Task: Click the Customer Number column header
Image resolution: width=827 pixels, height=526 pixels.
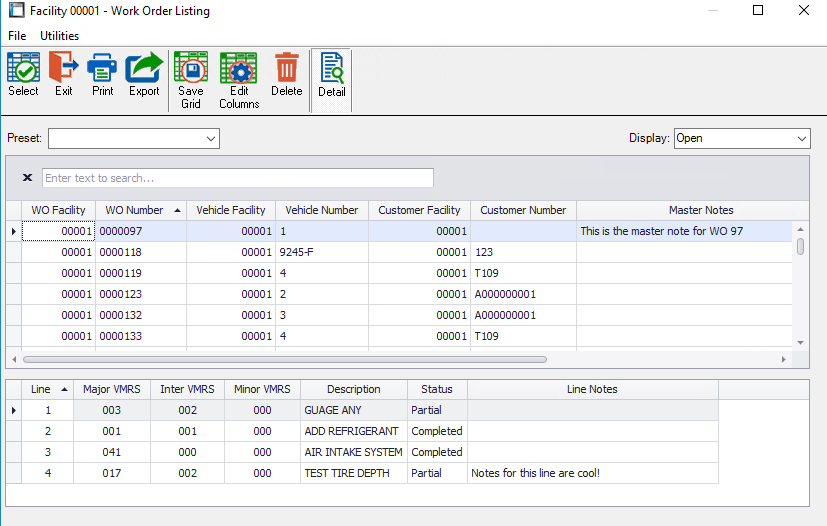Action: pyautogui.click(x=523, y=210)
